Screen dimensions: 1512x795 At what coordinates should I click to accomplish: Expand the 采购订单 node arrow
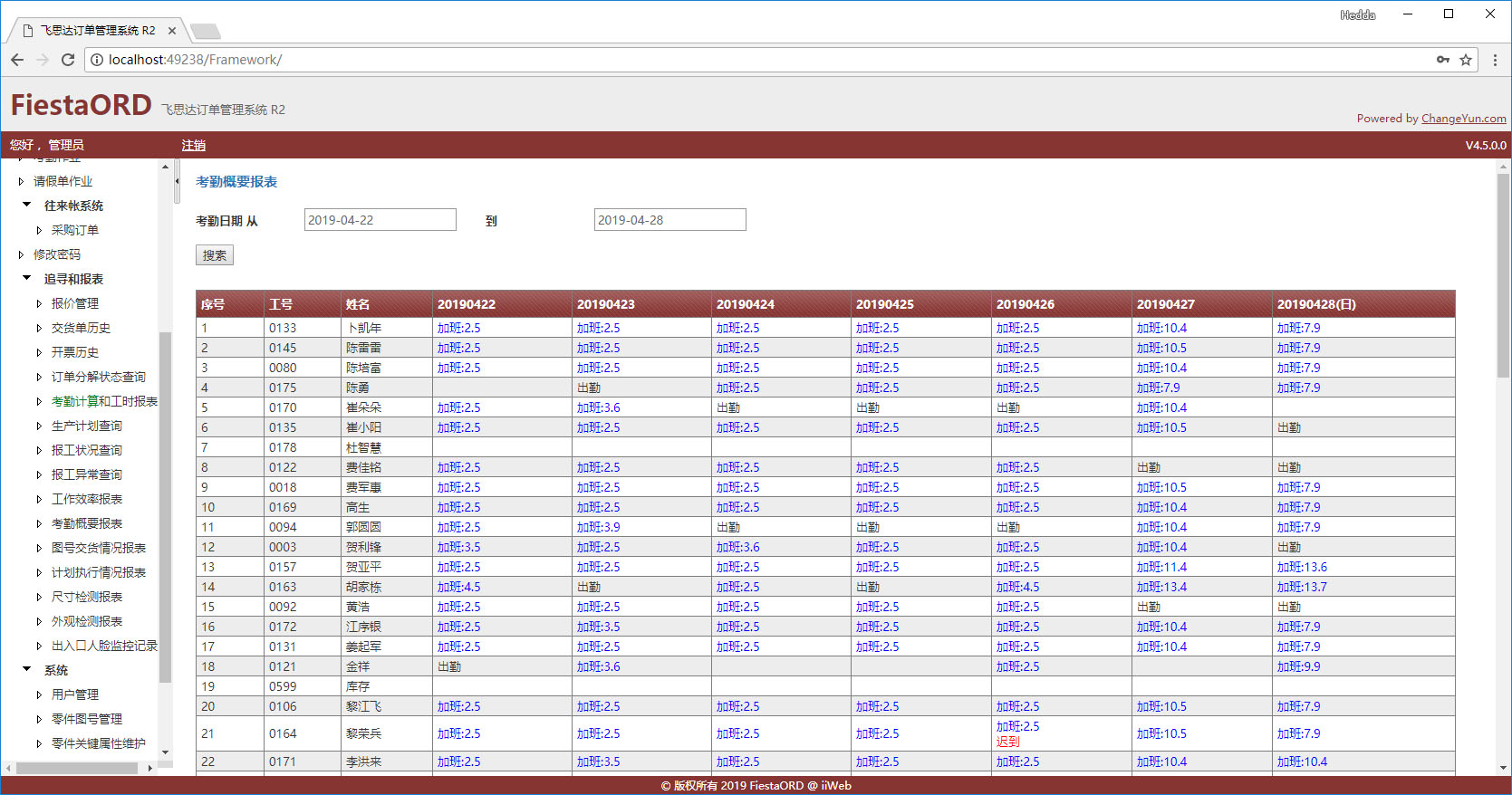point(39,230)
